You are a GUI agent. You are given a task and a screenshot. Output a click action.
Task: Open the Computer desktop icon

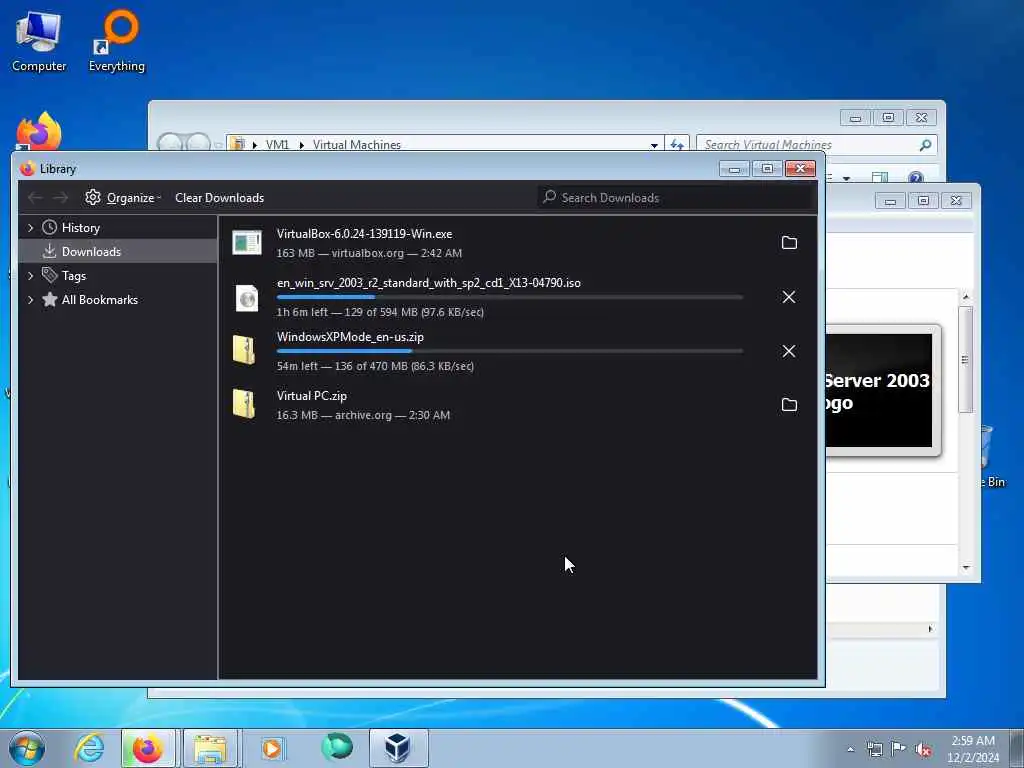(39, 42)
